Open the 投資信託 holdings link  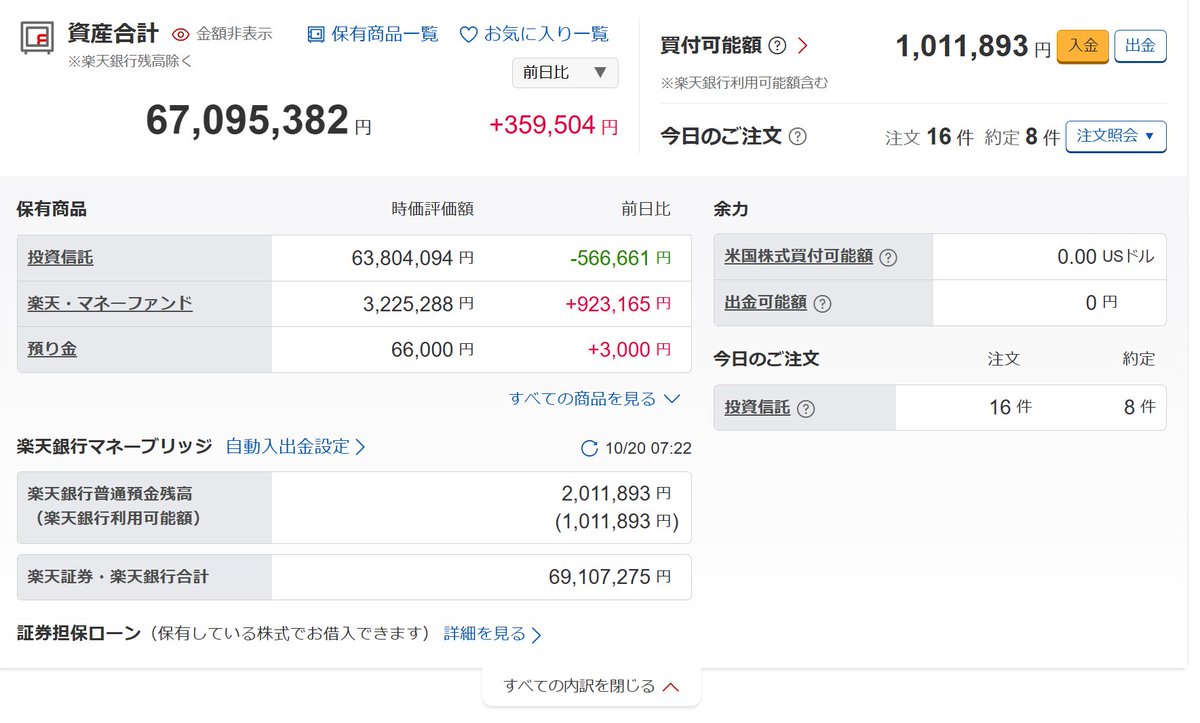point(60,258)
